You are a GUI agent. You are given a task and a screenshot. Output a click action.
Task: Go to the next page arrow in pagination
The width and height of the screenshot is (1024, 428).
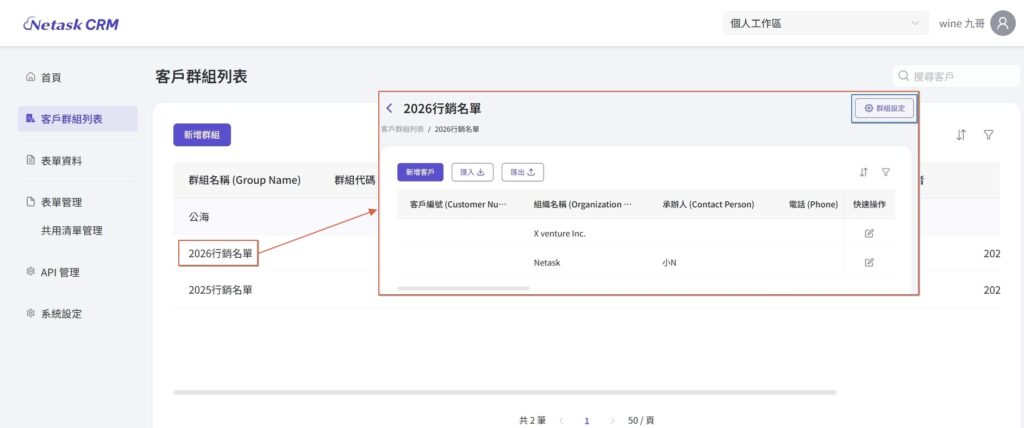[612, 421]
